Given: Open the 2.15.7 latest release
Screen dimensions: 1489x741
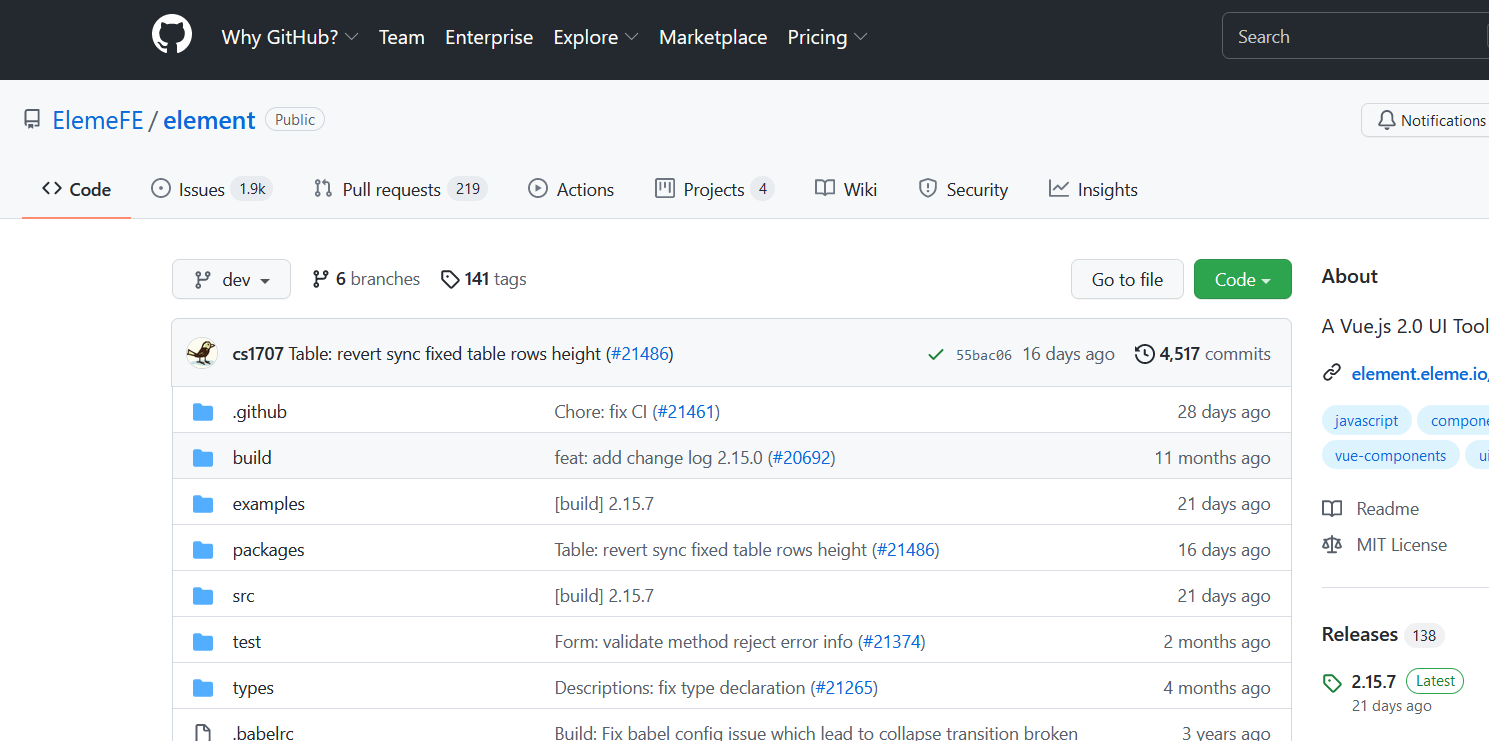Looking at the screenshot, I should pyautogui.click(x=1373, y=681).
